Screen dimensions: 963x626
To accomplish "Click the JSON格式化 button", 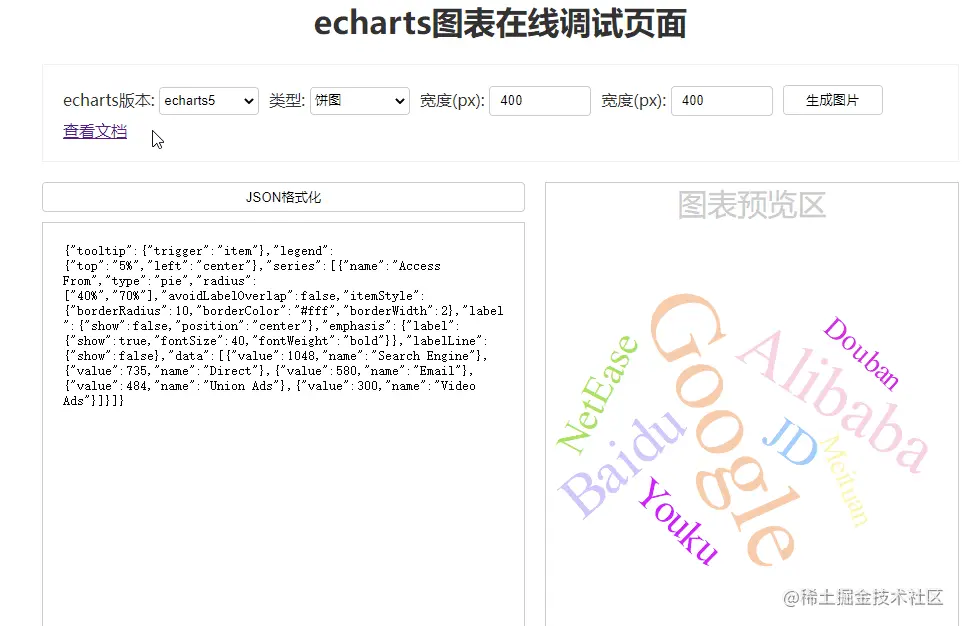I will click(x=283, y=197).
